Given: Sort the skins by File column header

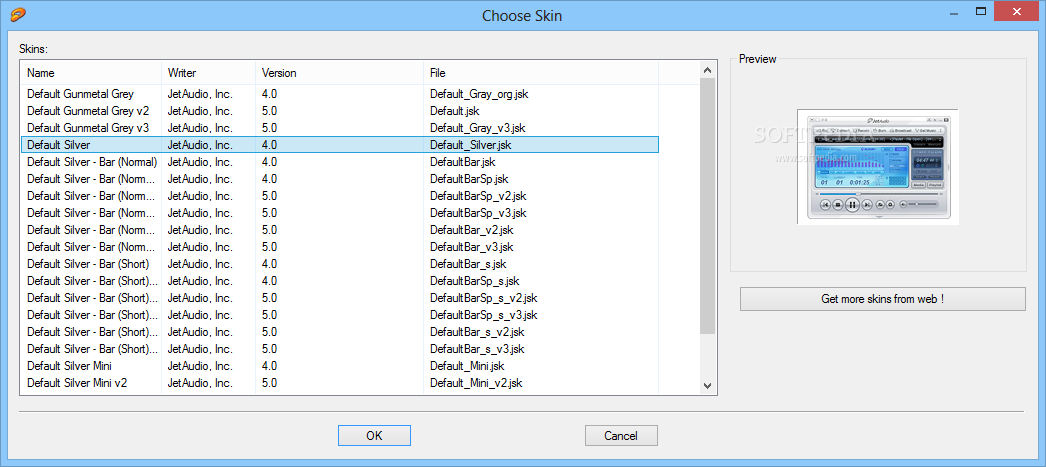Looking at the screenshot, I should point(541,73).
